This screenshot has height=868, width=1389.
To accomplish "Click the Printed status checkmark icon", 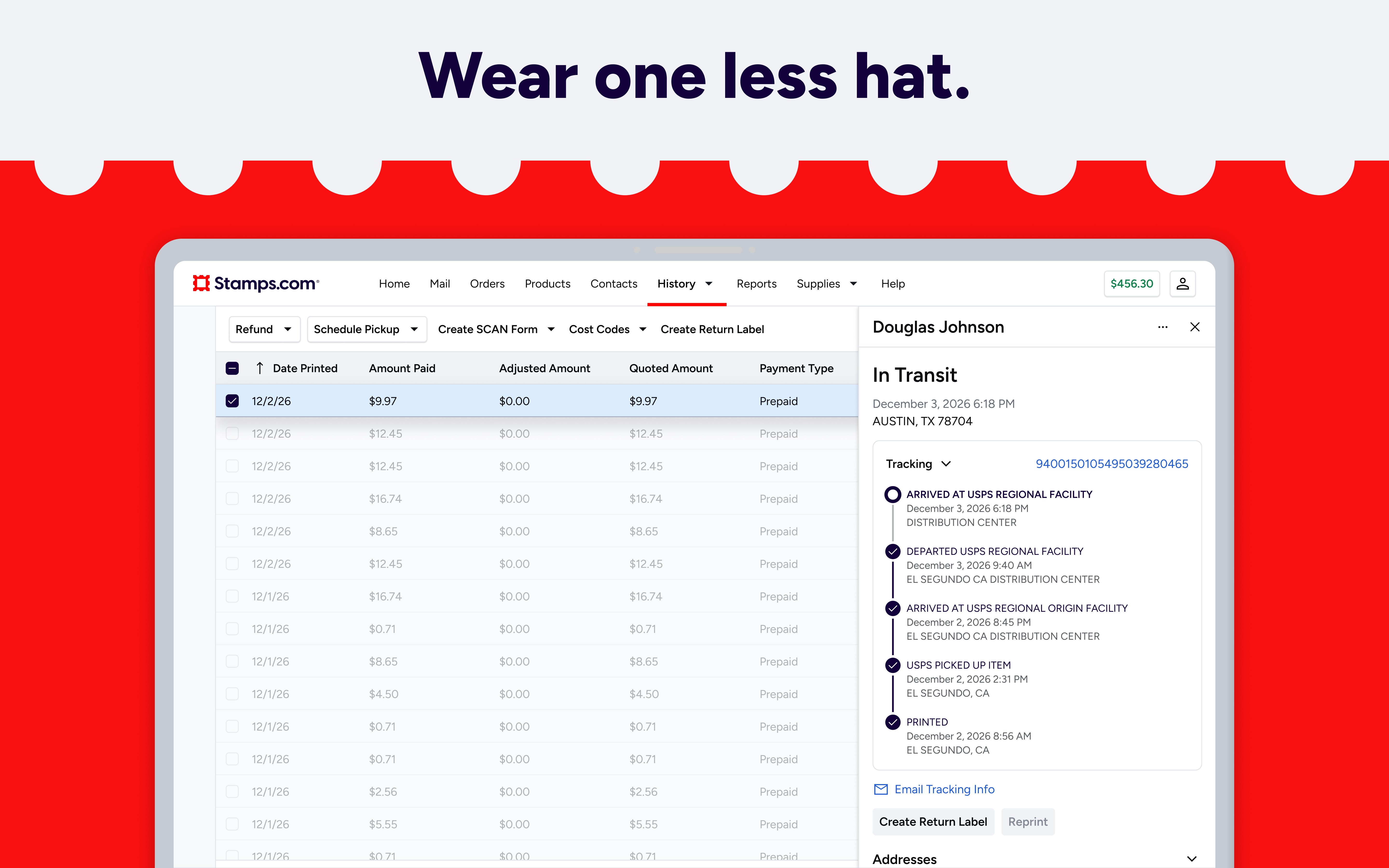I will 892,722.
